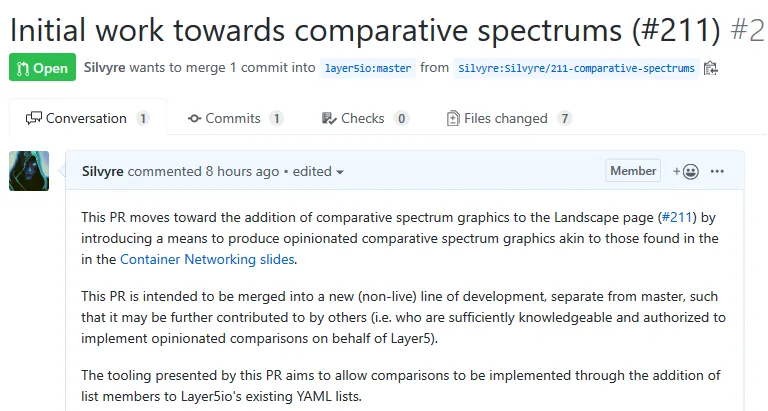
Task: Copy the head branch name clipboard icon
Action: pyautogui.click(x=711, y=69)
